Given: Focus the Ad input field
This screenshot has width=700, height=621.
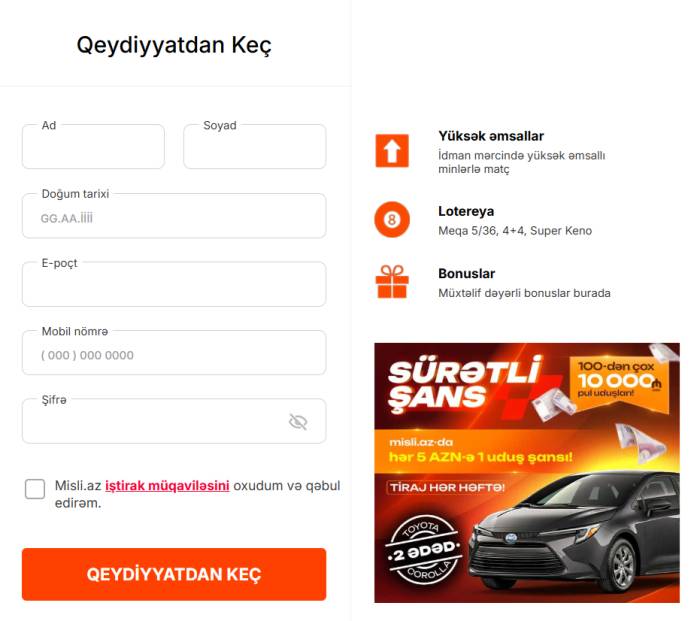Looking at the screenshot, I should pyautogui.click(x=93, y=146).
